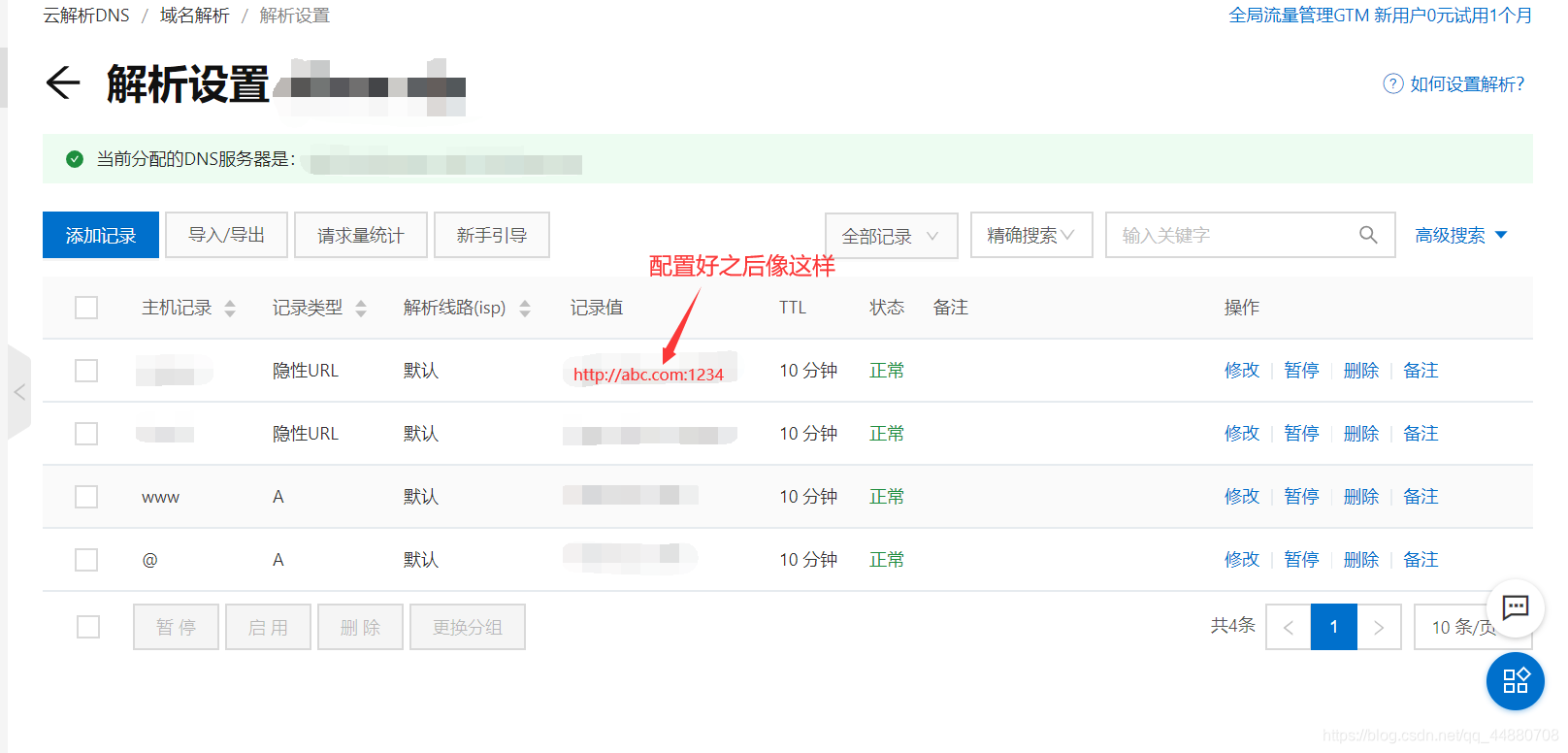Sort by 解析线路(isp) column arrows
The image size is (1568, 753).
(x=525, y=309)
